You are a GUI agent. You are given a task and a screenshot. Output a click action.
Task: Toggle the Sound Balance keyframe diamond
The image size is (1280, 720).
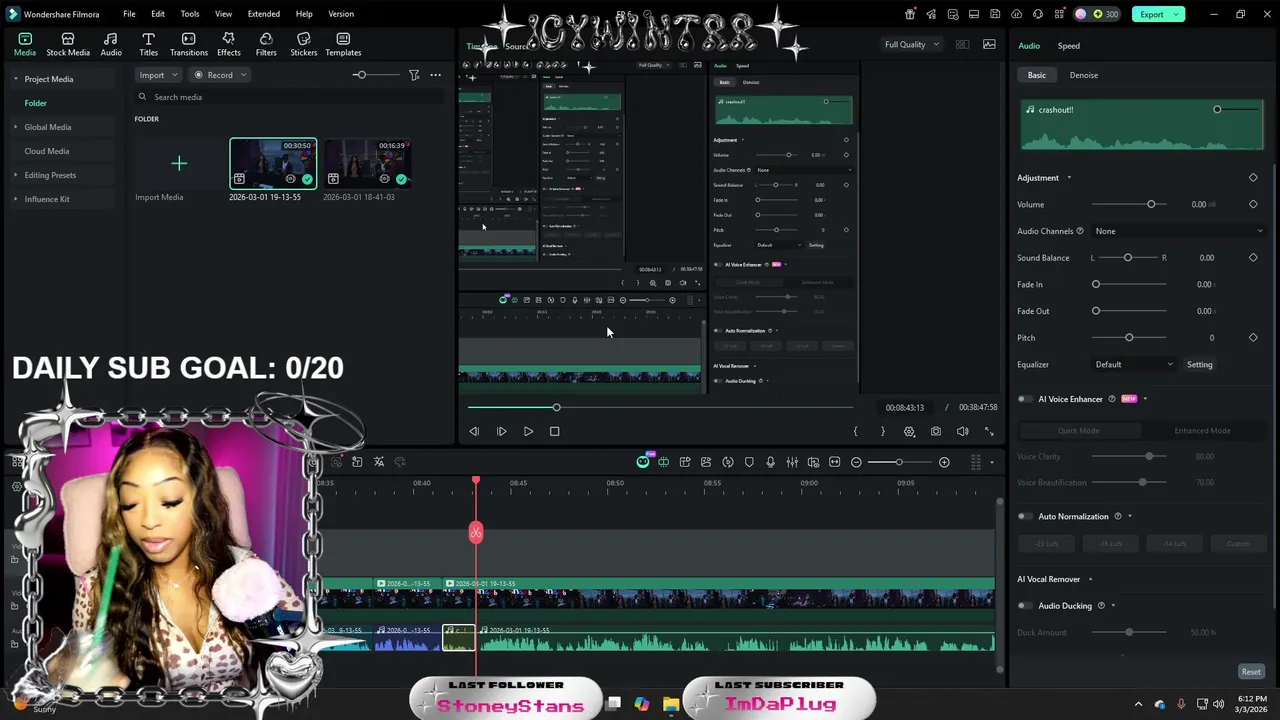[1253, 258]
